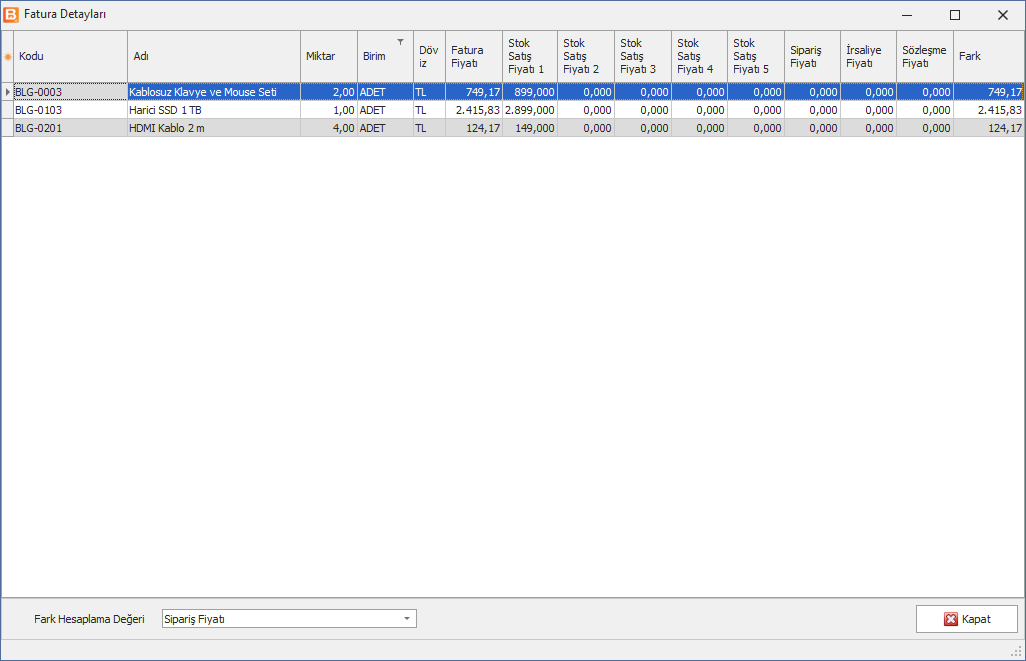Select the BLG-0103 code cell
The width and height of the screenshot is (1026, 661).
click(71, 110)
